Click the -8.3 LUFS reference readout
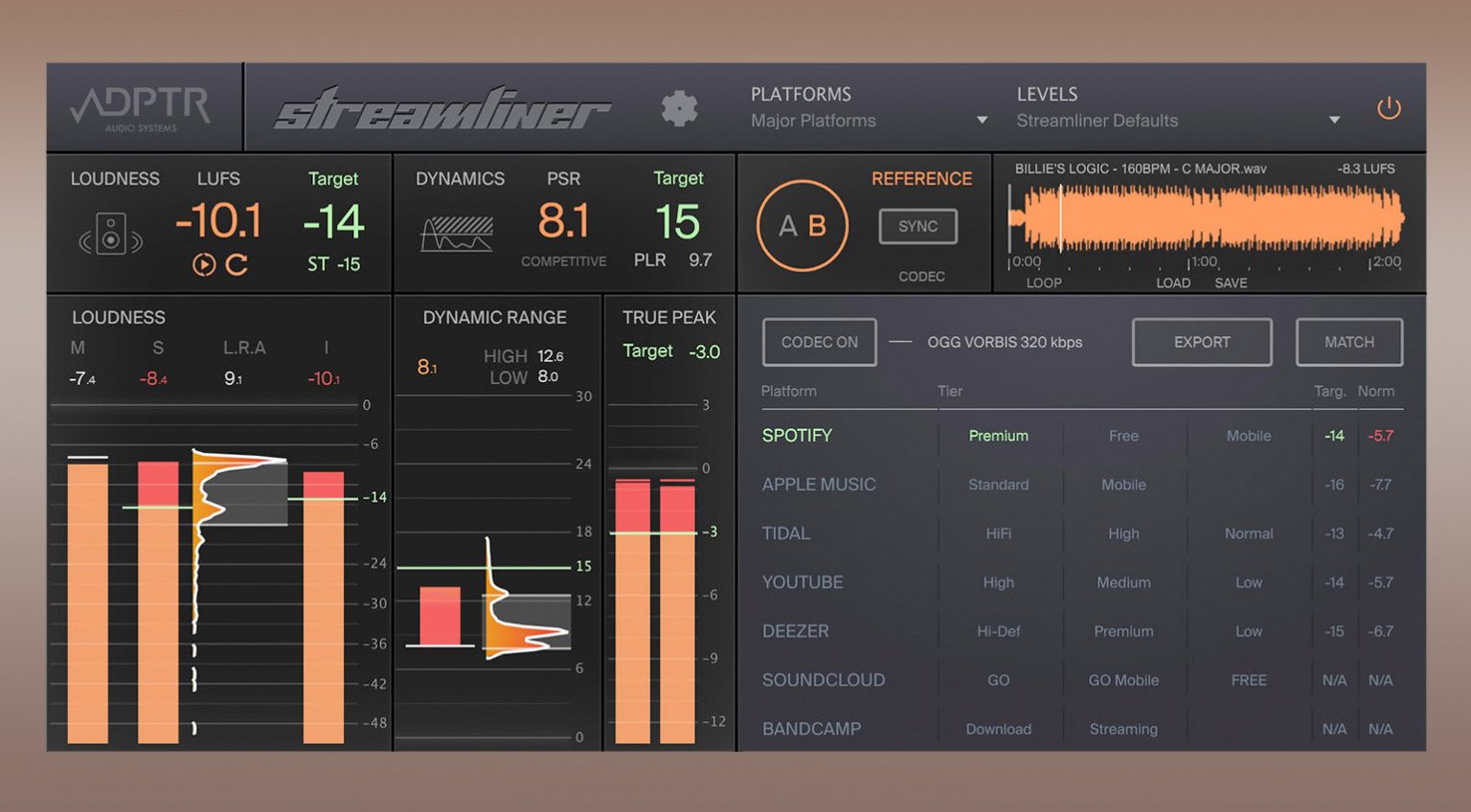The image size is (1471, 812). [x=1366, y=169]
